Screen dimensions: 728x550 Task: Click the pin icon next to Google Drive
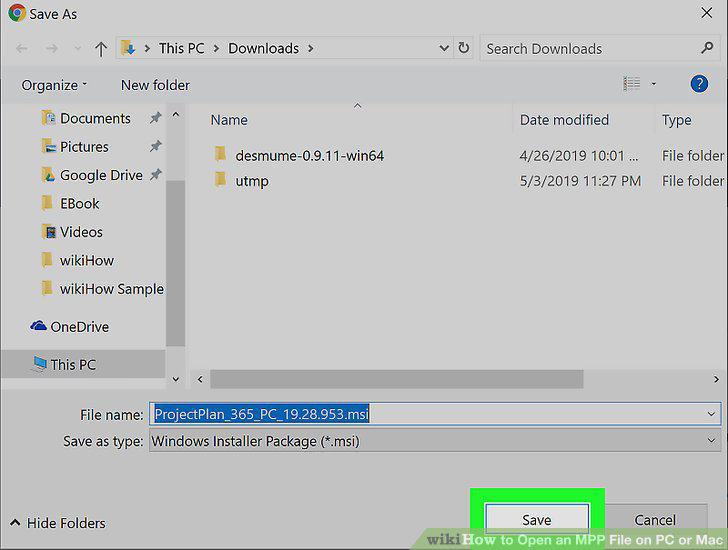155,175
